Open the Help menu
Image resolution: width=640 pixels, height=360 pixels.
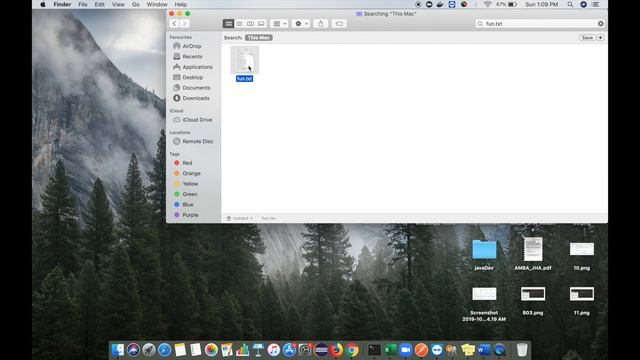180,4
